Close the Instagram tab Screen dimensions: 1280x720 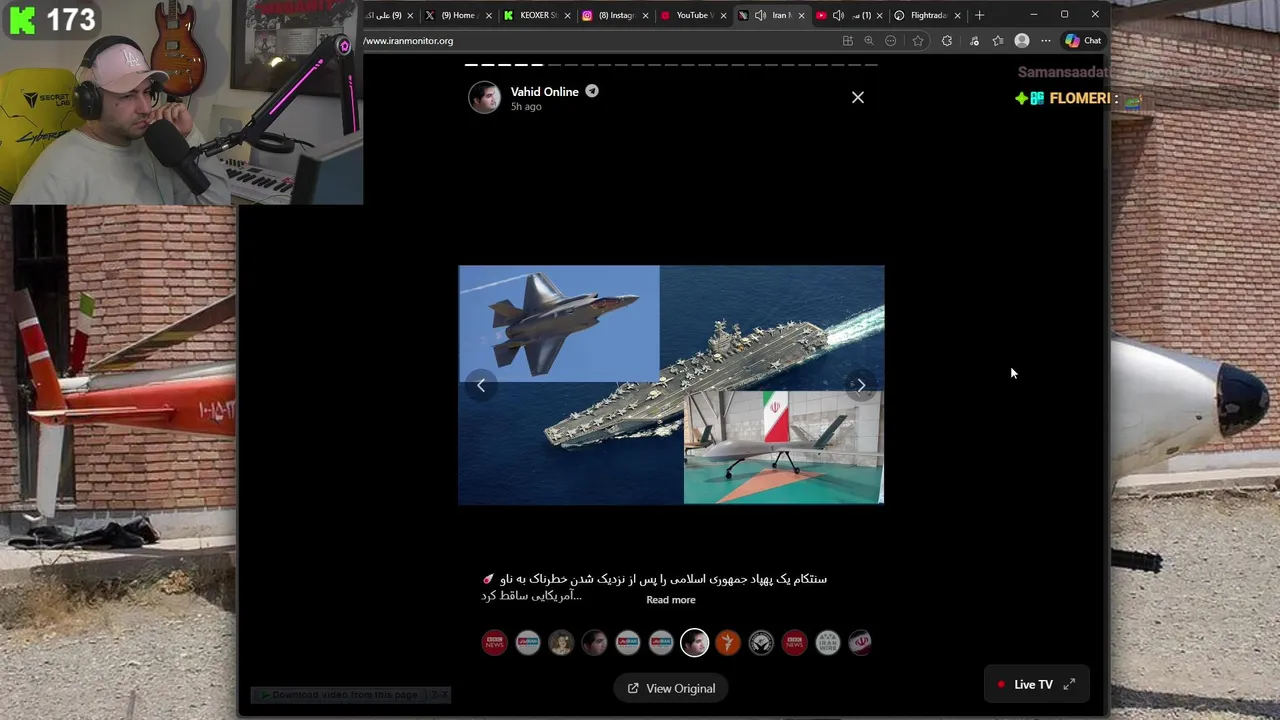click(x=645, y=15)
